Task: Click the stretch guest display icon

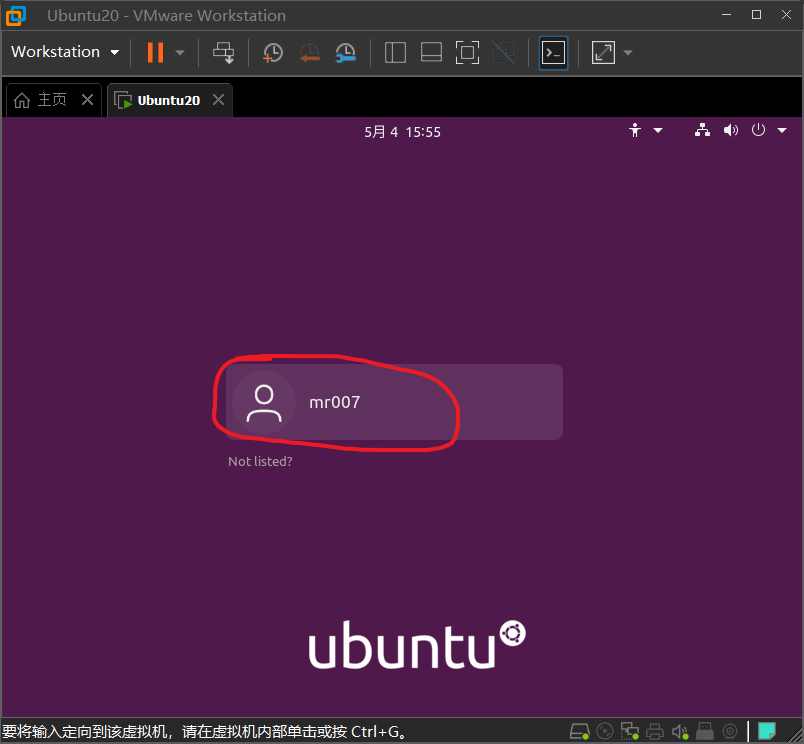Action: coord(603,52)
